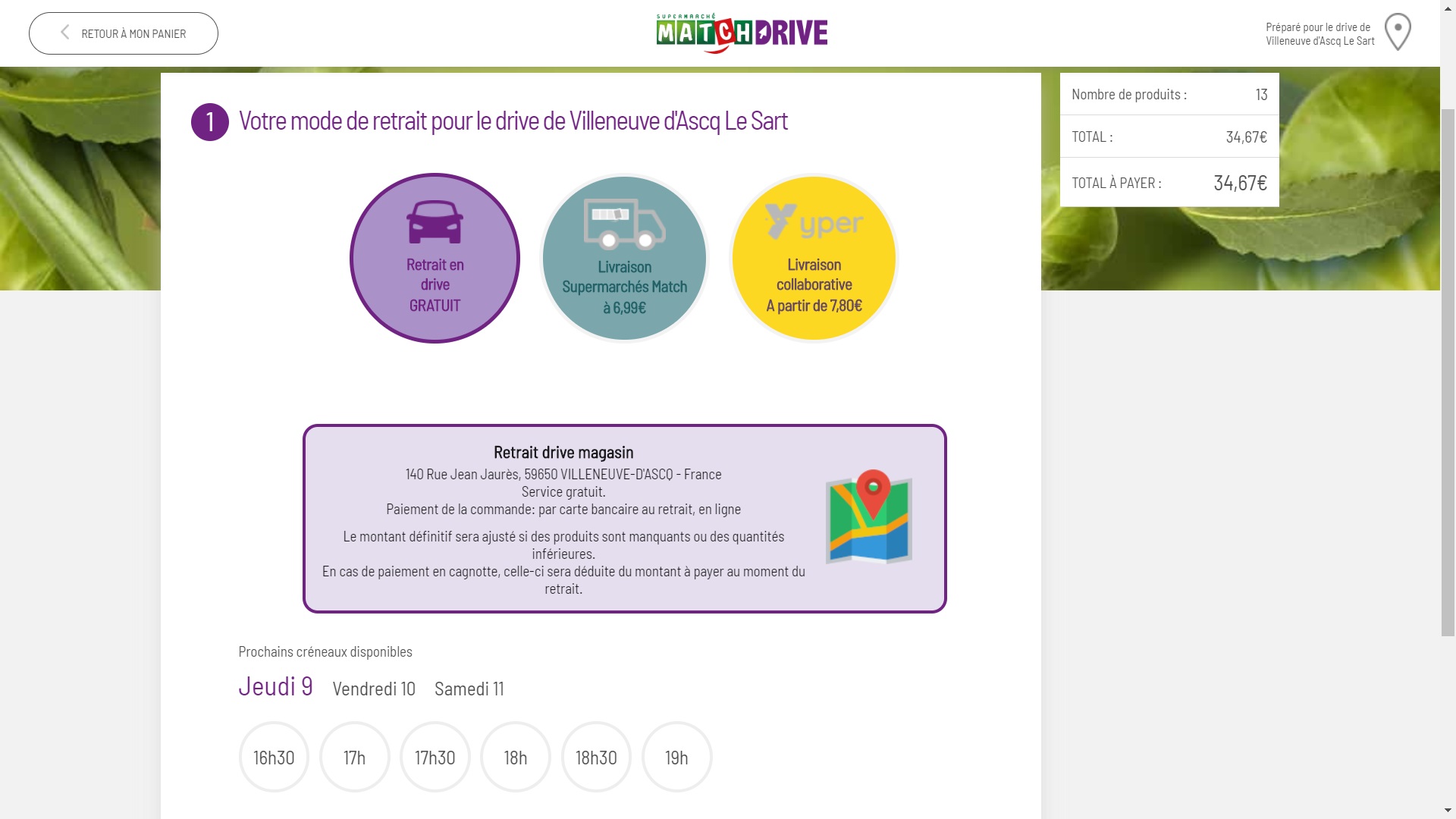Choose the 19h time slot
Image resolution: width=1456 pixels, height=819 pixels.
(676, 757)
